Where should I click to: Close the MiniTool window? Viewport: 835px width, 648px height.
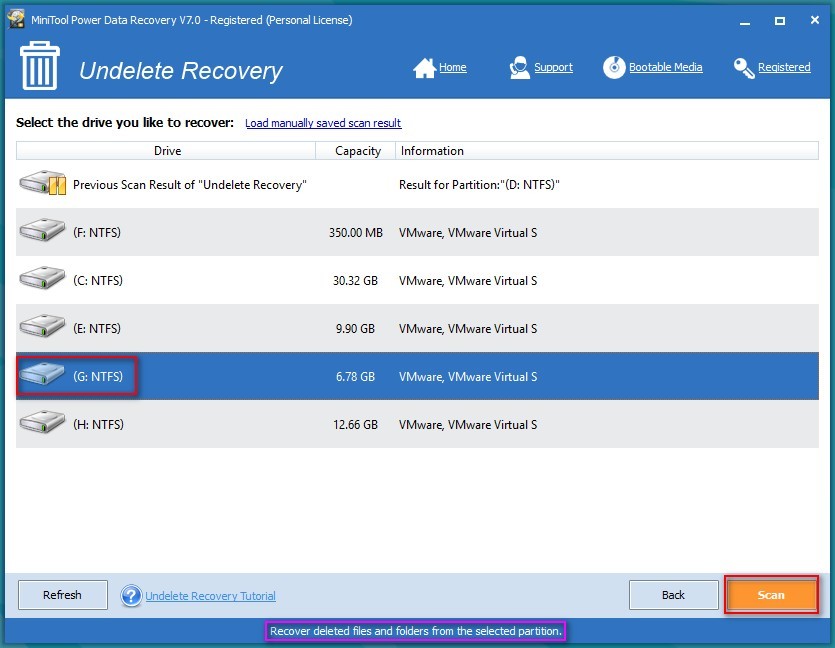click(x=815, y=20)
